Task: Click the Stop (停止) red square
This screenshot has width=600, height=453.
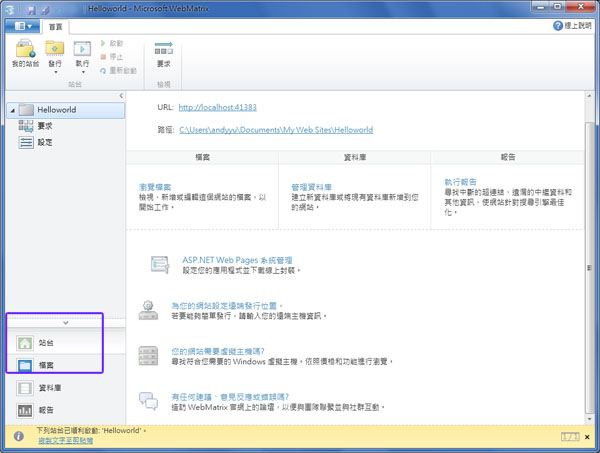Action: pos(103,57)
